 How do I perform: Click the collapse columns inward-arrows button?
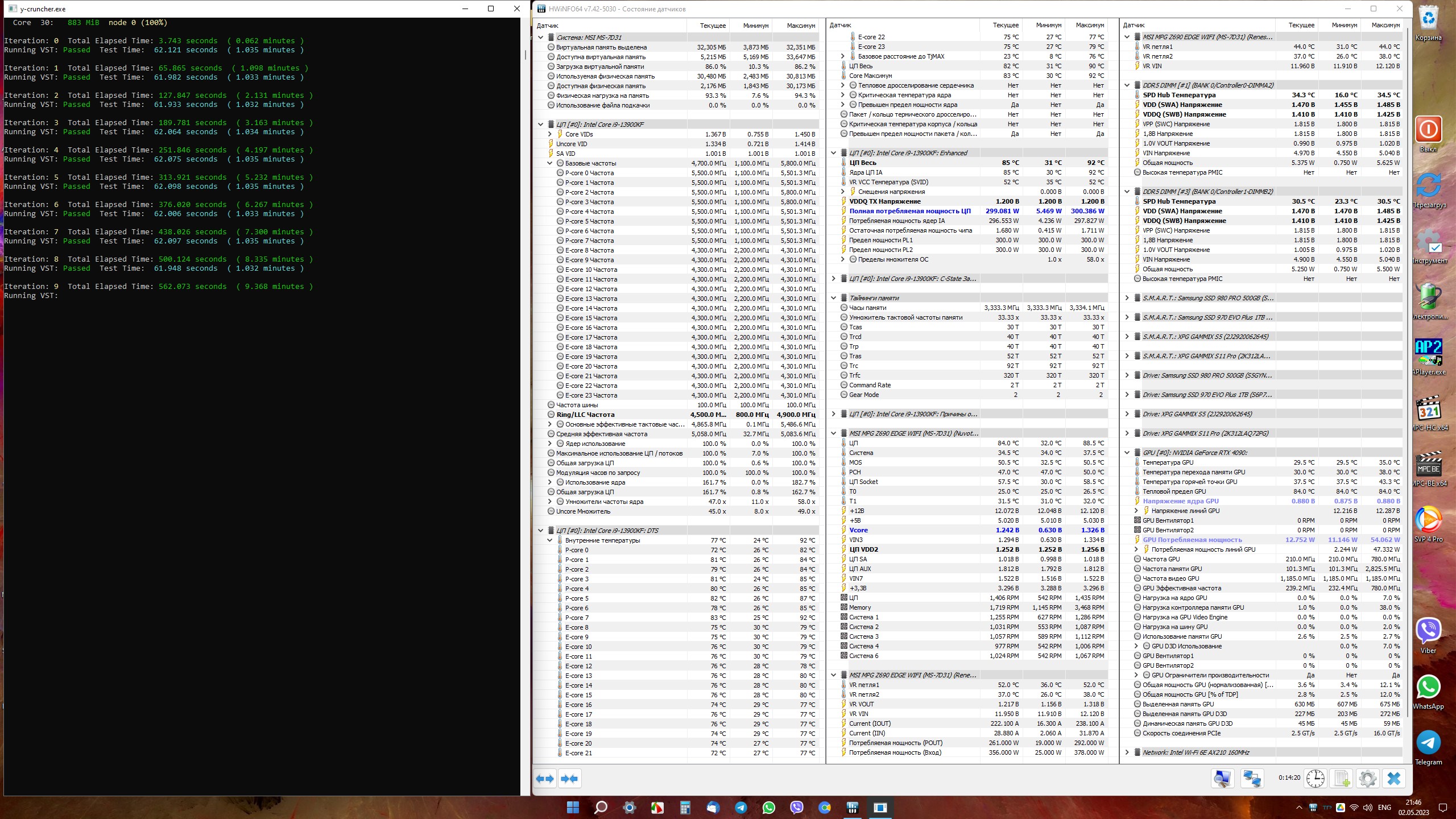pos(569,779)
